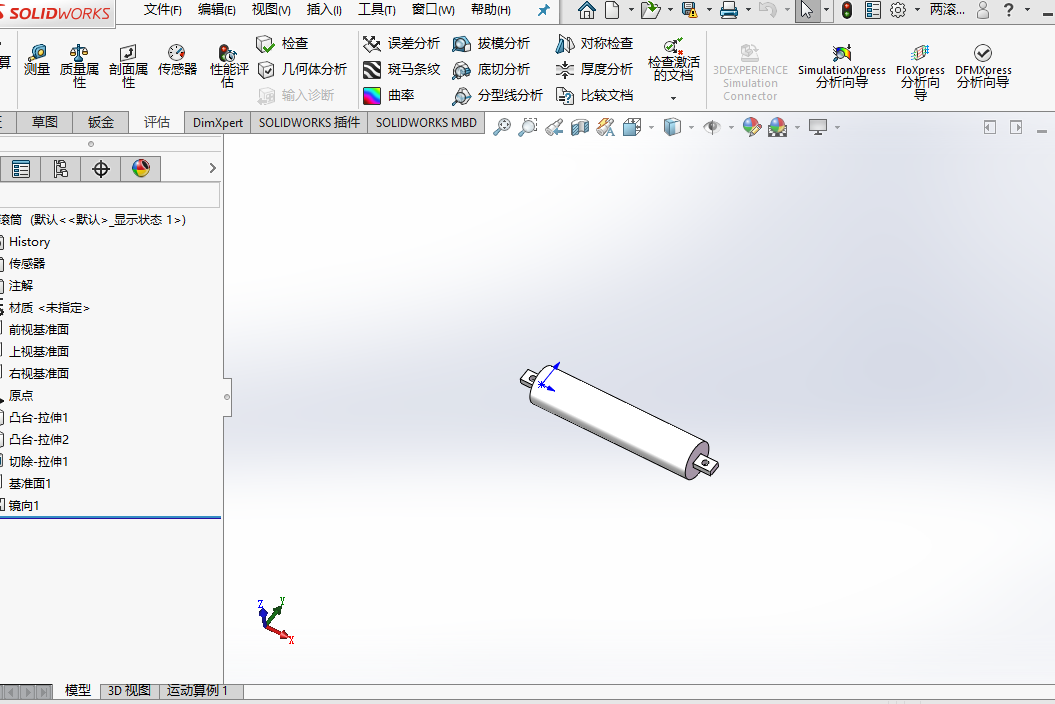Click Zoom to Area icon
This screenshot has height=704, width=1055.
528,127
